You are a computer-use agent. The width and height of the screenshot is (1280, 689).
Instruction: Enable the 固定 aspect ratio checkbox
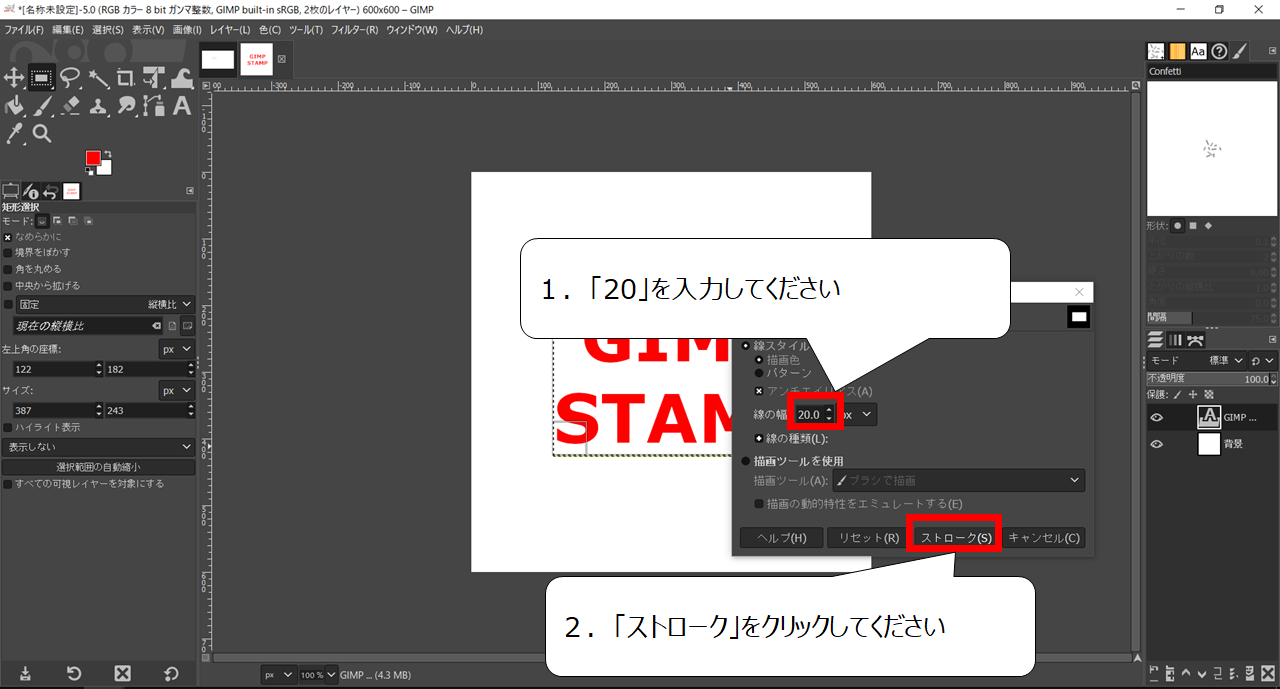[8, 304]
